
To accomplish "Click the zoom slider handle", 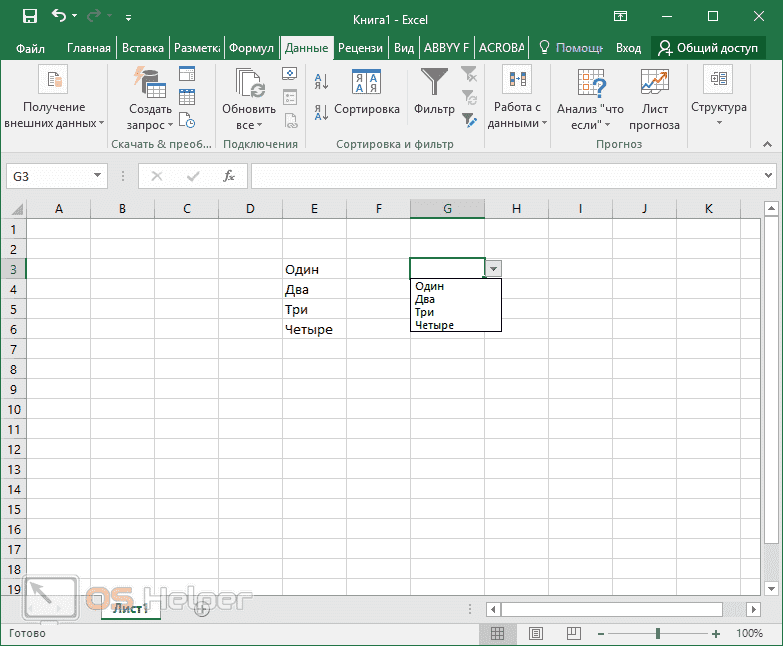I will coord(657,633).
